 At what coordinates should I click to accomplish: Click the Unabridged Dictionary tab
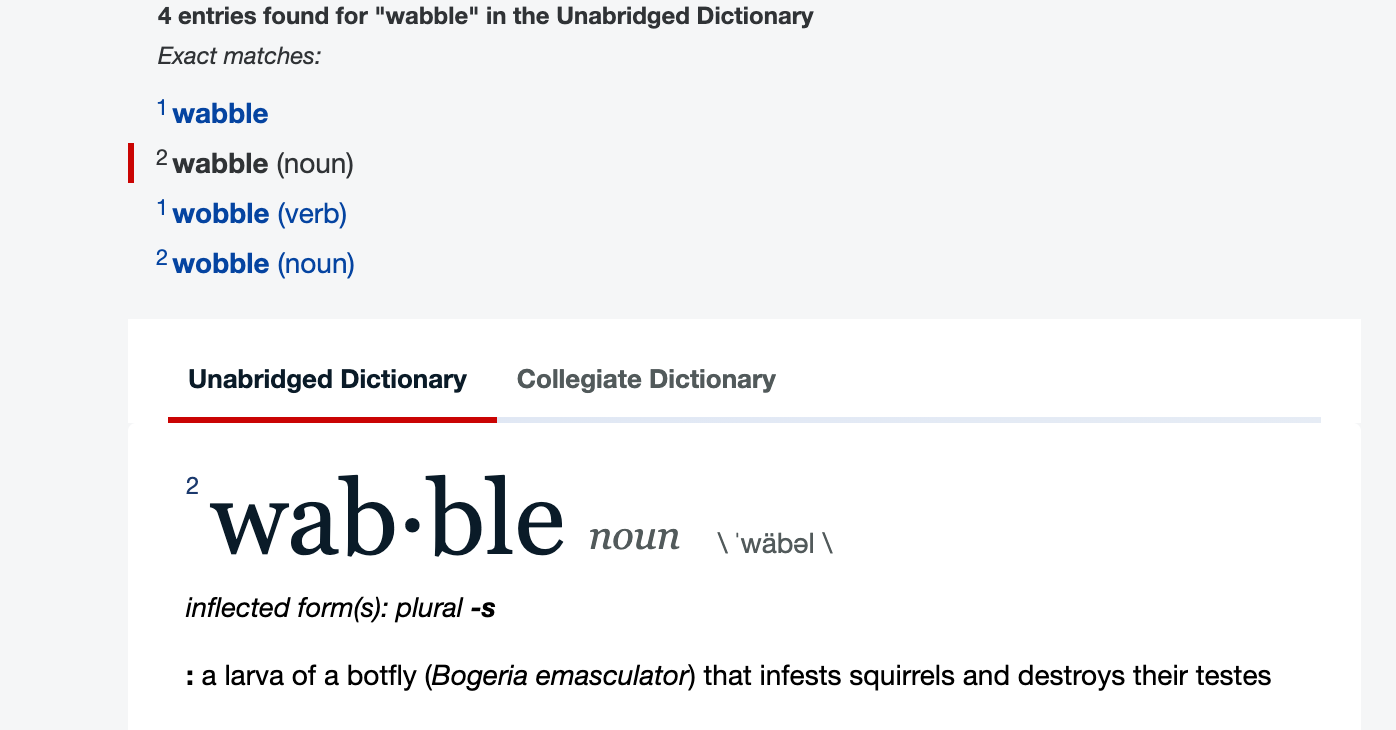327,379
